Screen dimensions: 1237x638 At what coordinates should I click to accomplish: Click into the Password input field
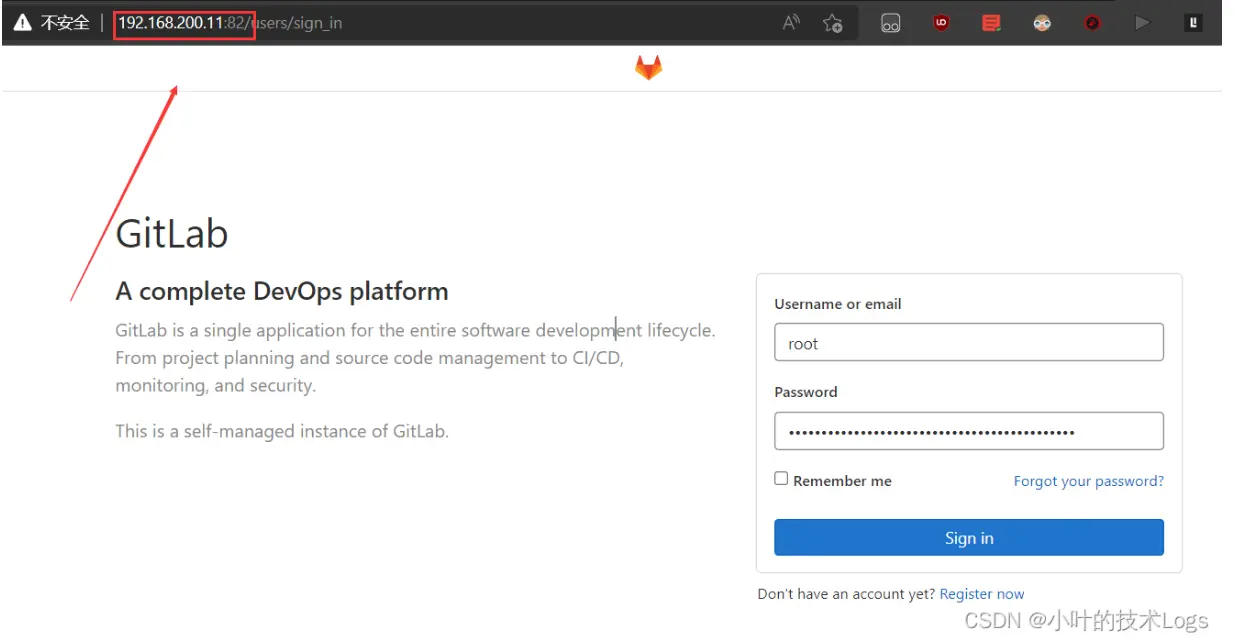click(x=968, y=432)
